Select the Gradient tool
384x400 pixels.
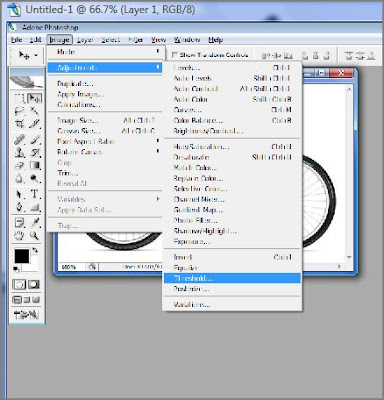tap(35, 166)
